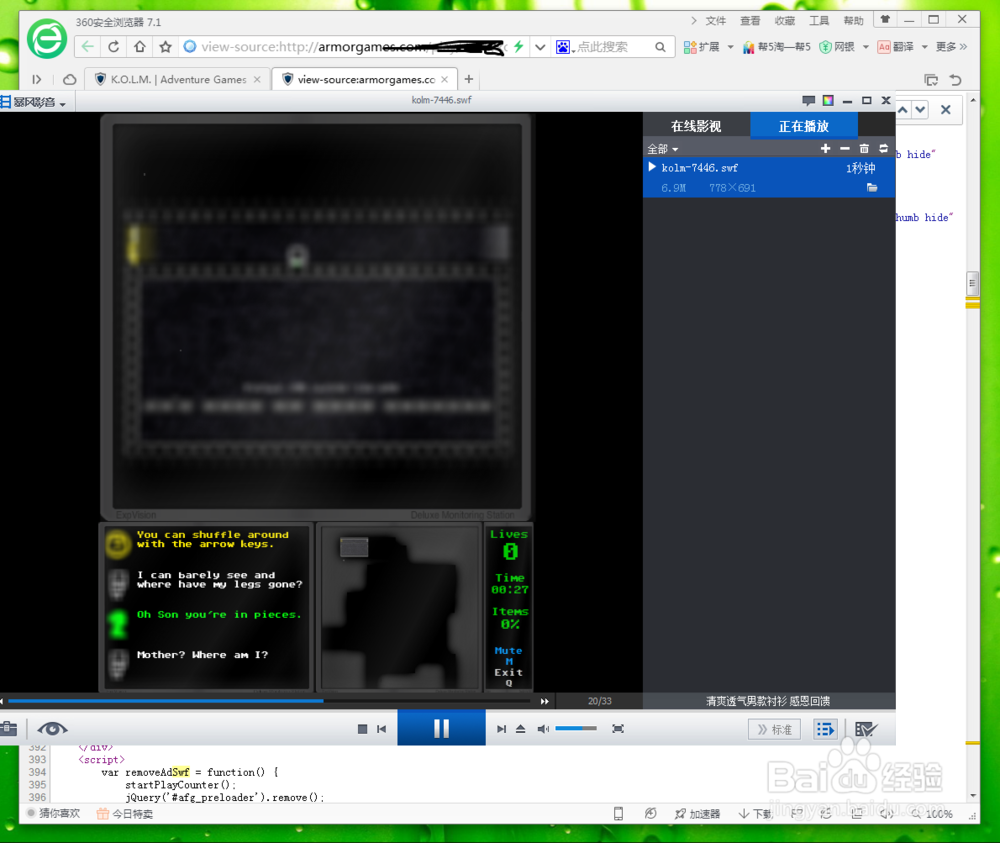Click the magnifier search icon

point(660,47)
